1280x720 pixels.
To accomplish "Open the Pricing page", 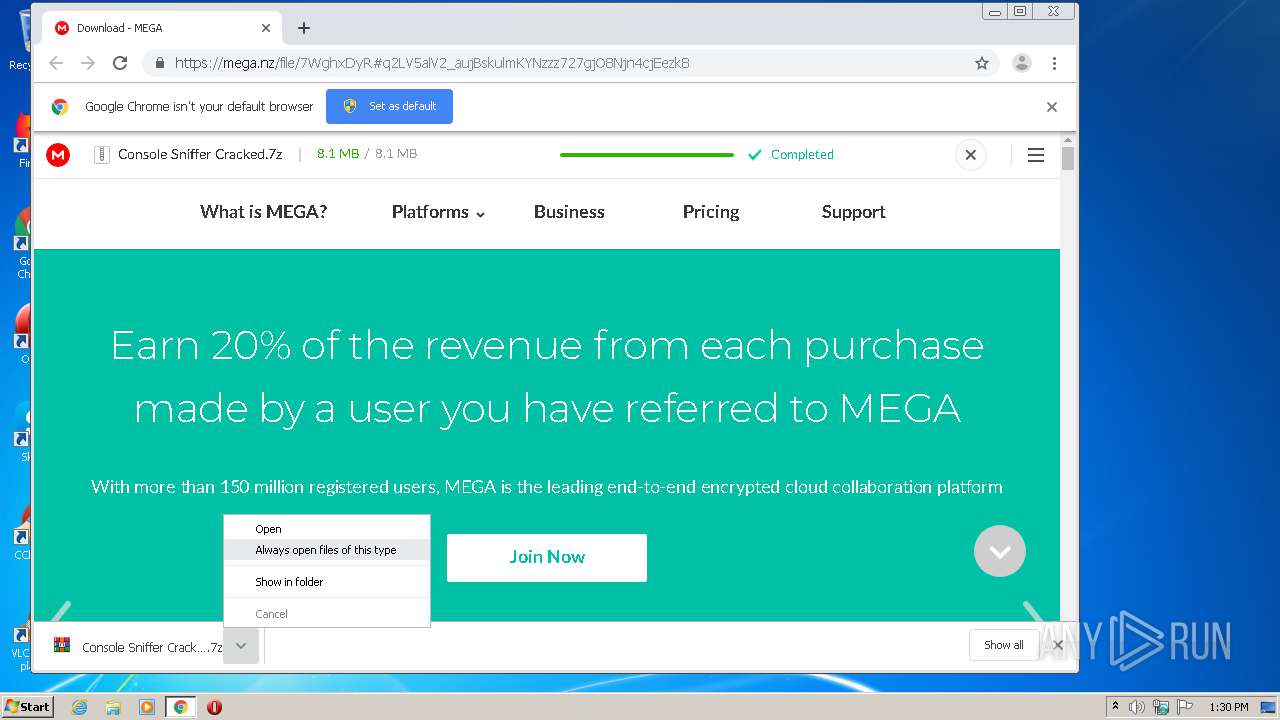I will (711, 212).
